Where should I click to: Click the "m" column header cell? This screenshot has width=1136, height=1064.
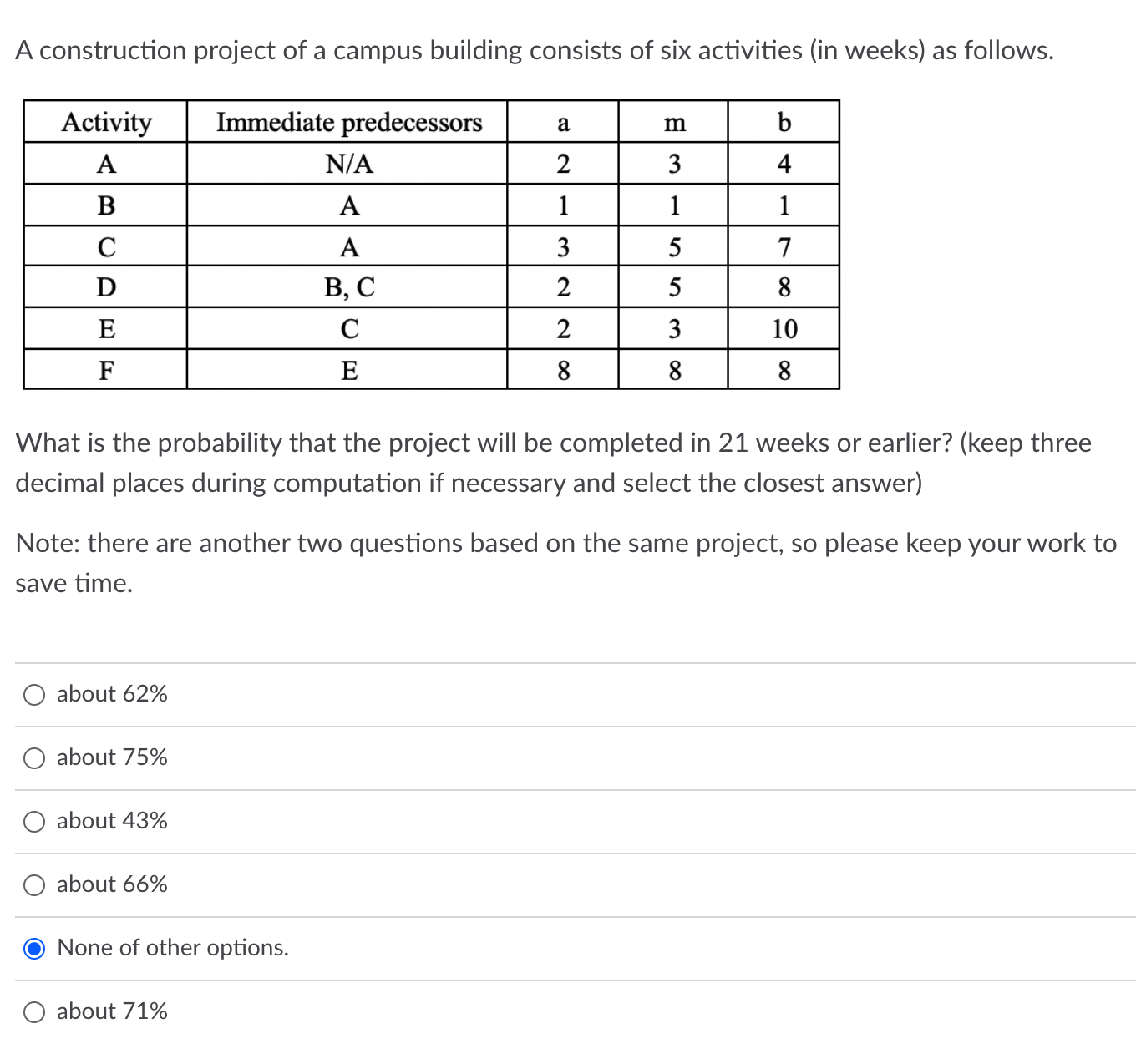coord(673,122)
